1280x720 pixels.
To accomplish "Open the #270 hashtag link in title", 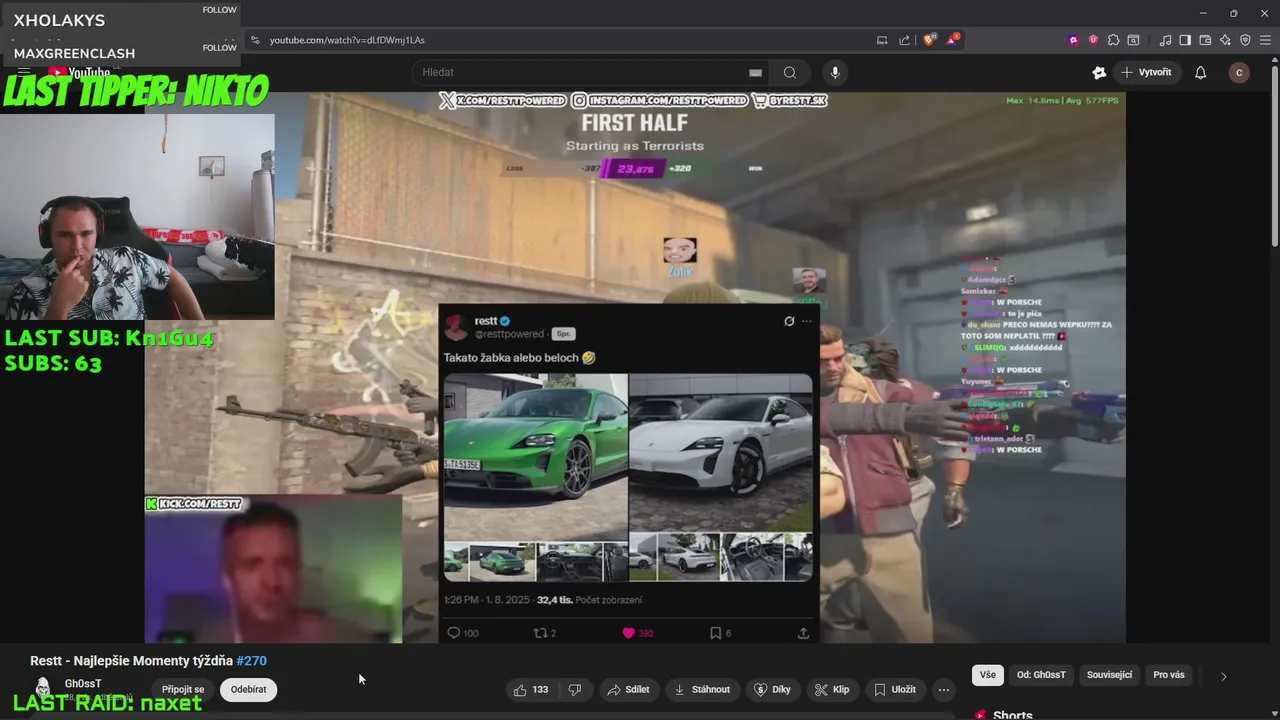I will (x=252, y=661).
